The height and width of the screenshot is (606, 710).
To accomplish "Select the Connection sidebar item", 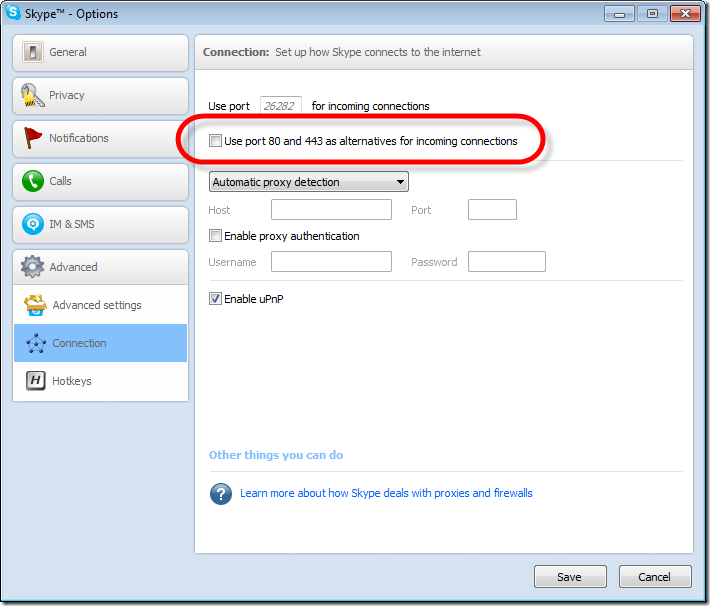I will click(x=100, y=343).
